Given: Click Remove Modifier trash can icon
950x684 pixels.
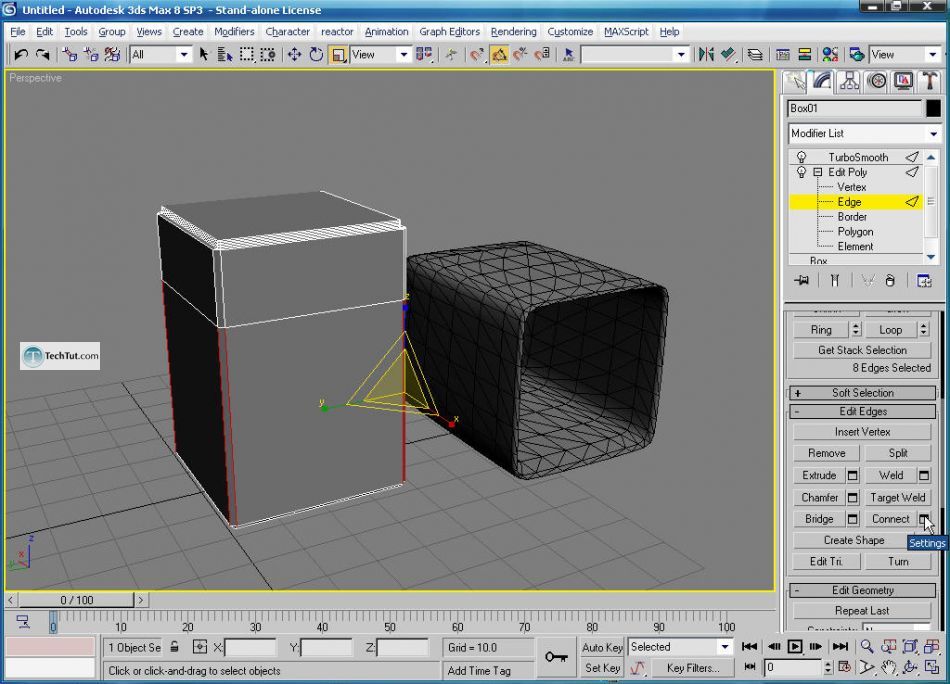Looking at the screenshot, I should pyautogui.click(x=890, y=281).
